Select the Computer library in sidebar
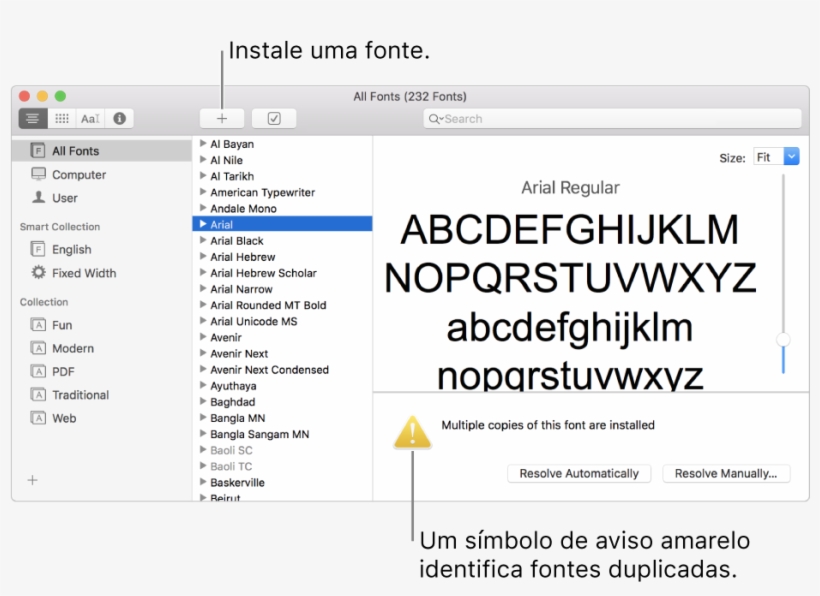Image resolution: width=820 pixels, height=596 pixels. (78, 175)
